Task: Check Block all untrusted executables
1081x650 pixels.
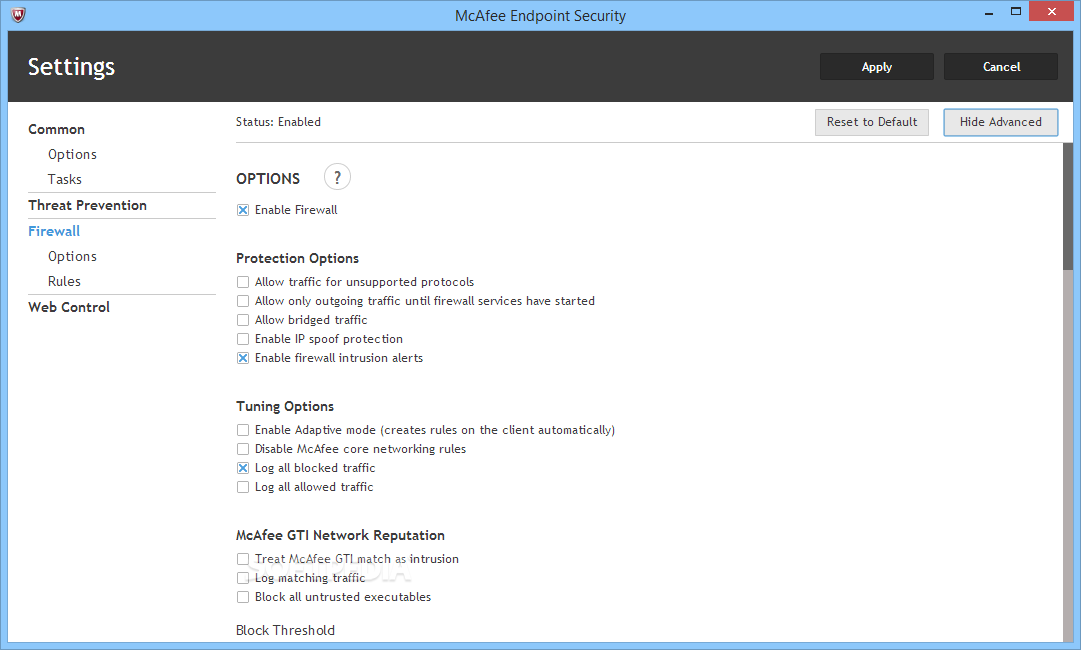Action: [x=243, y=597]
